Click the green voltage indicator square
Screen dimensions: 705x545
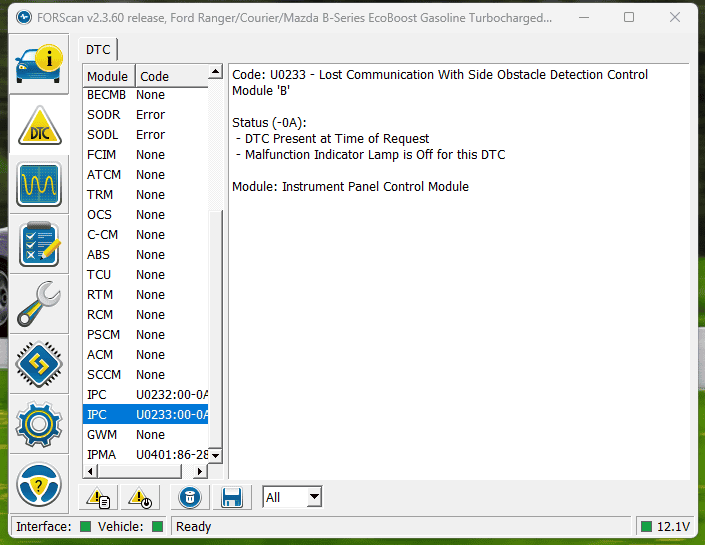pyautogui.click(x=646, y=526)
